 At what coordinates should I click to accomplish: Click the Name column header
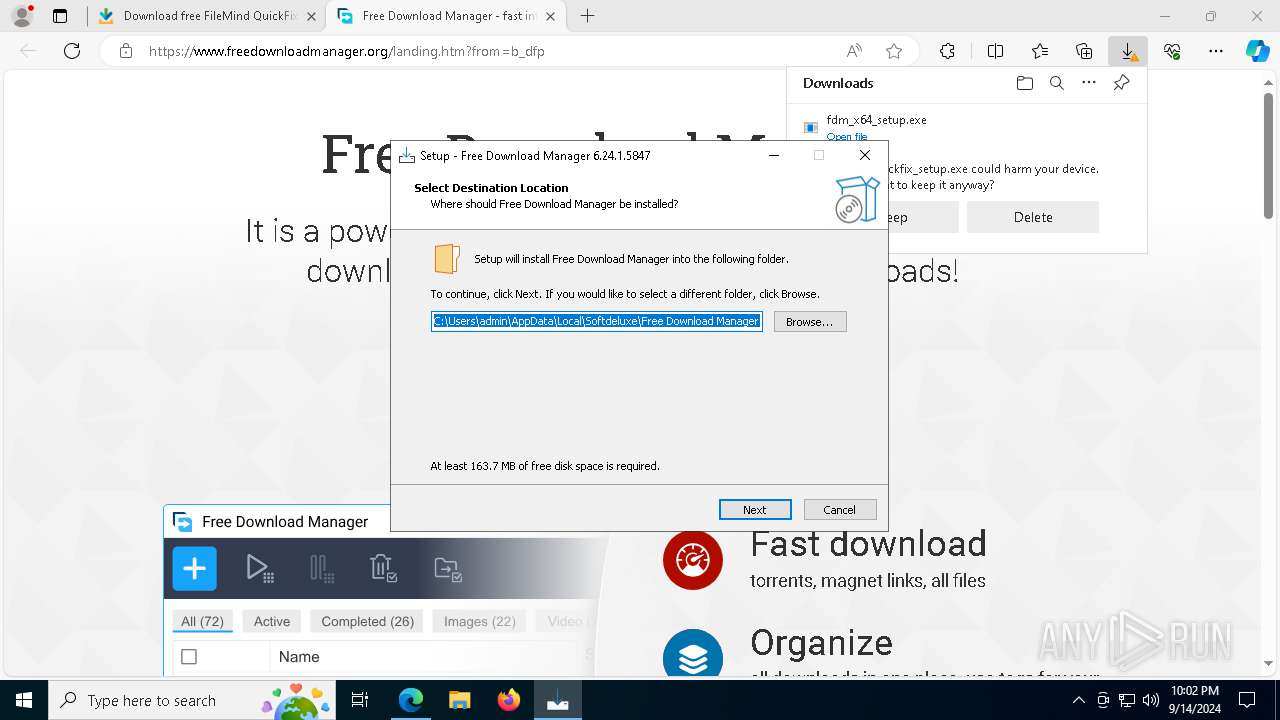click(x=299, y=657)
